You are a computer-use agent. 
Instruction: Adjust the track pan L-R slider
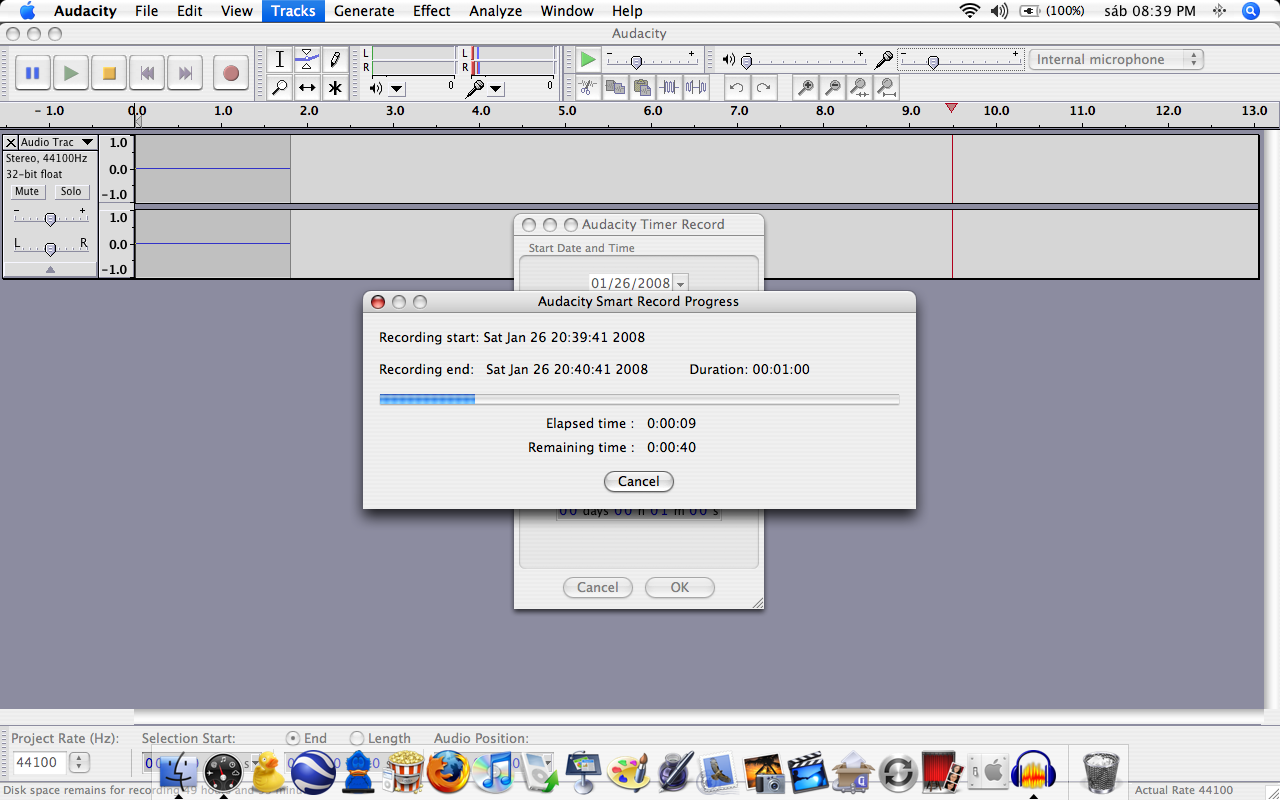50,248
